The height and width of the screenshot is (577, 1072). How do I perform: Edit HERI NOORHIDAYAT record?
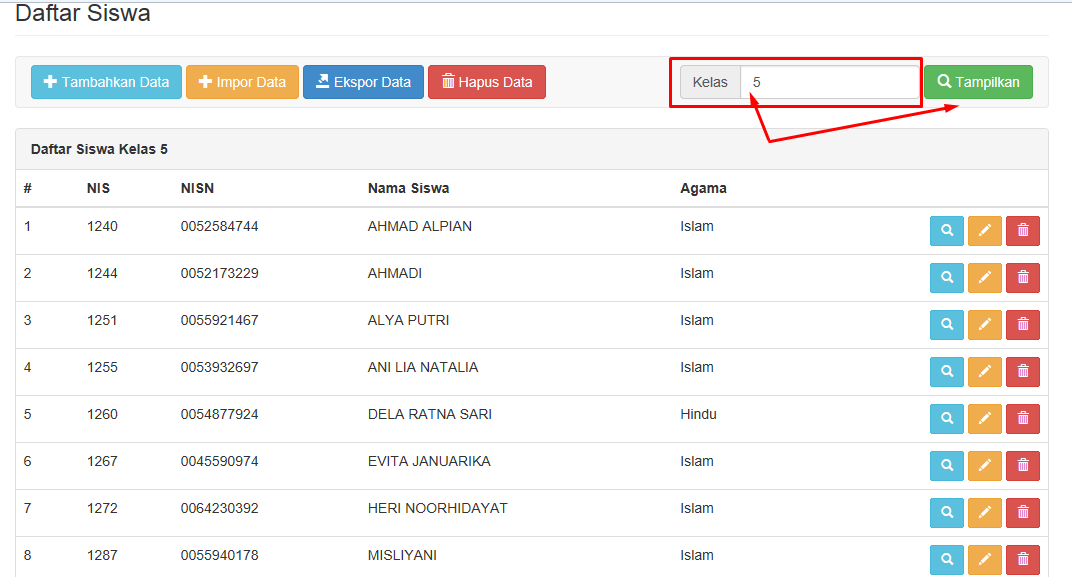click(x=984, y=513)
